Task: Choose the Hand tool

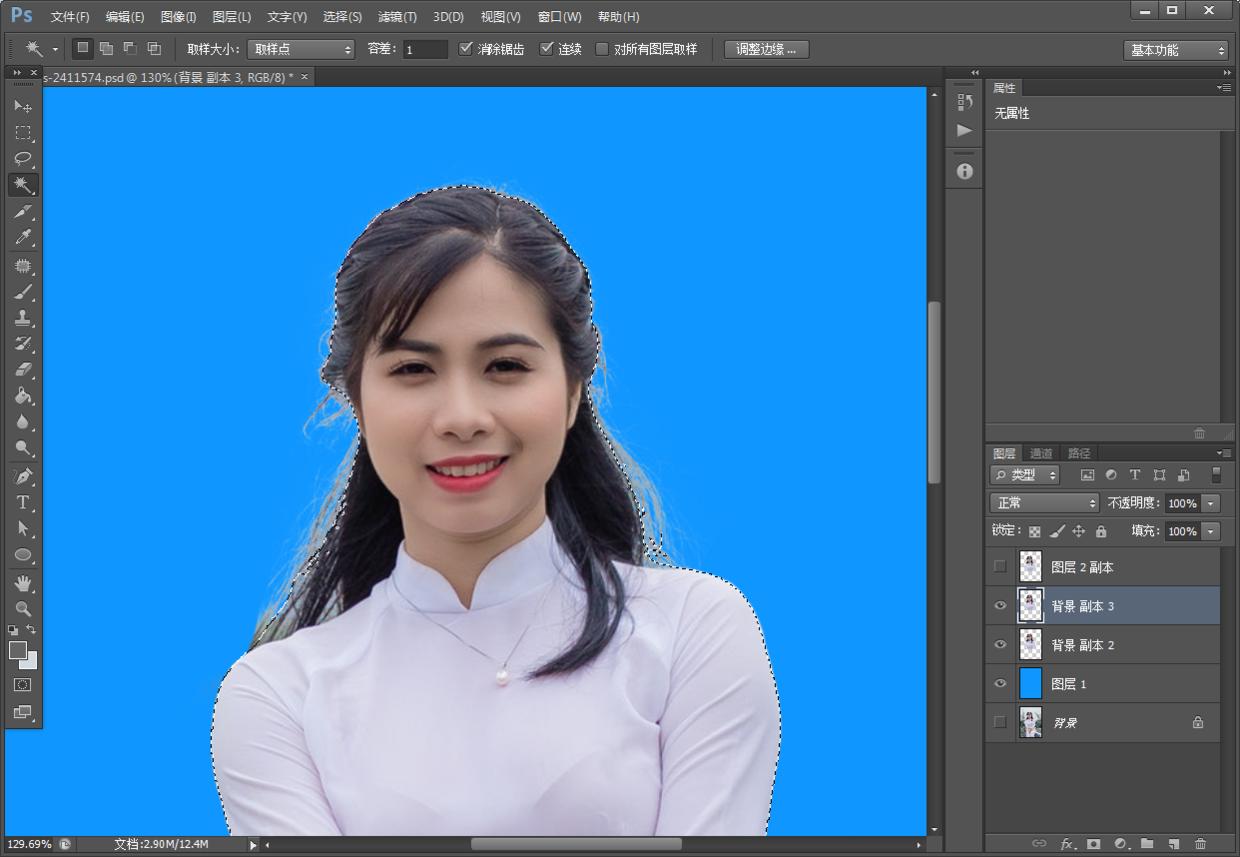Action: coord(23,582)
